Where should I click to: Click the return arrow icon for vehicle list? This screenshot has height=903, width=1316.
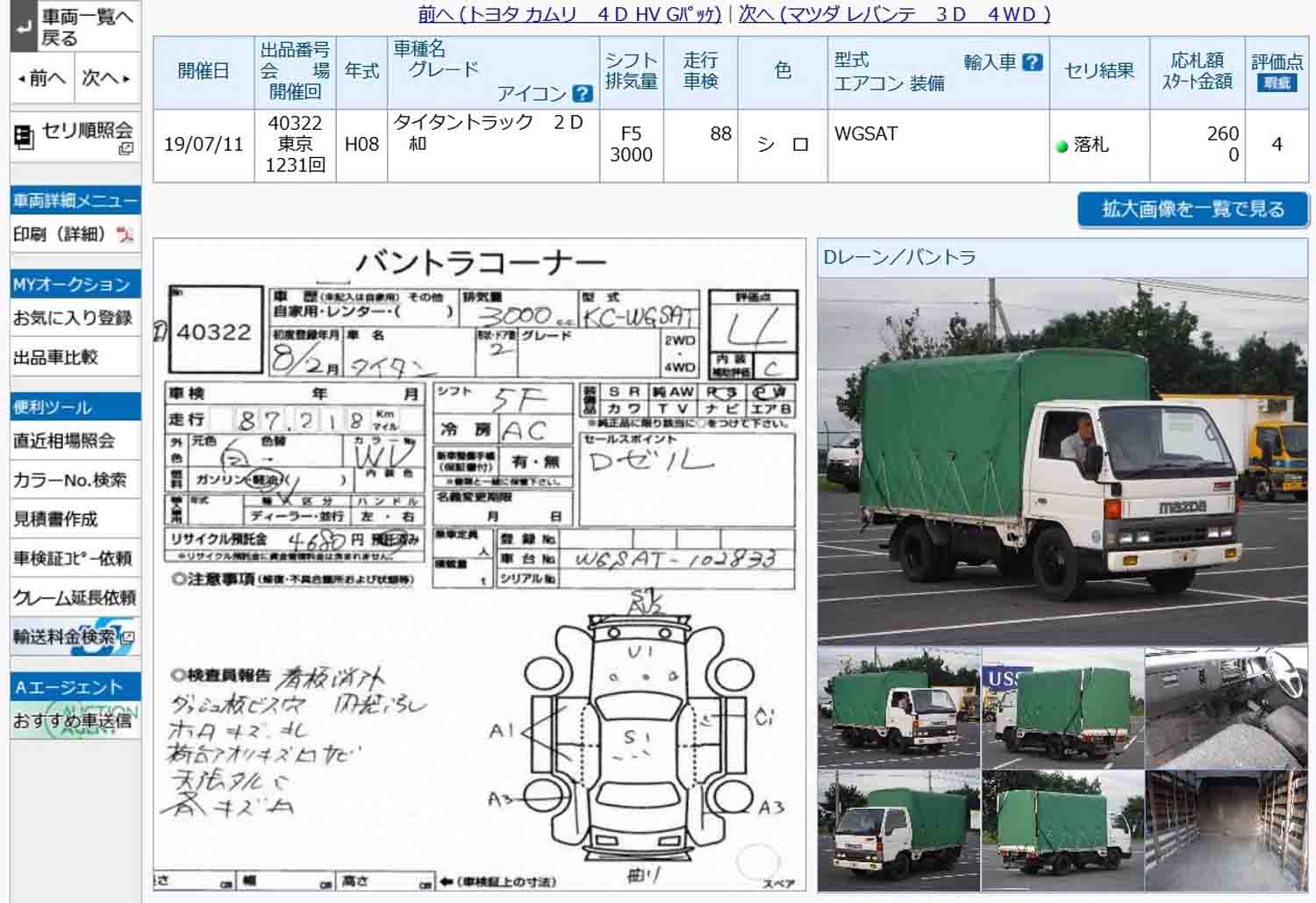tap(24, 26)
